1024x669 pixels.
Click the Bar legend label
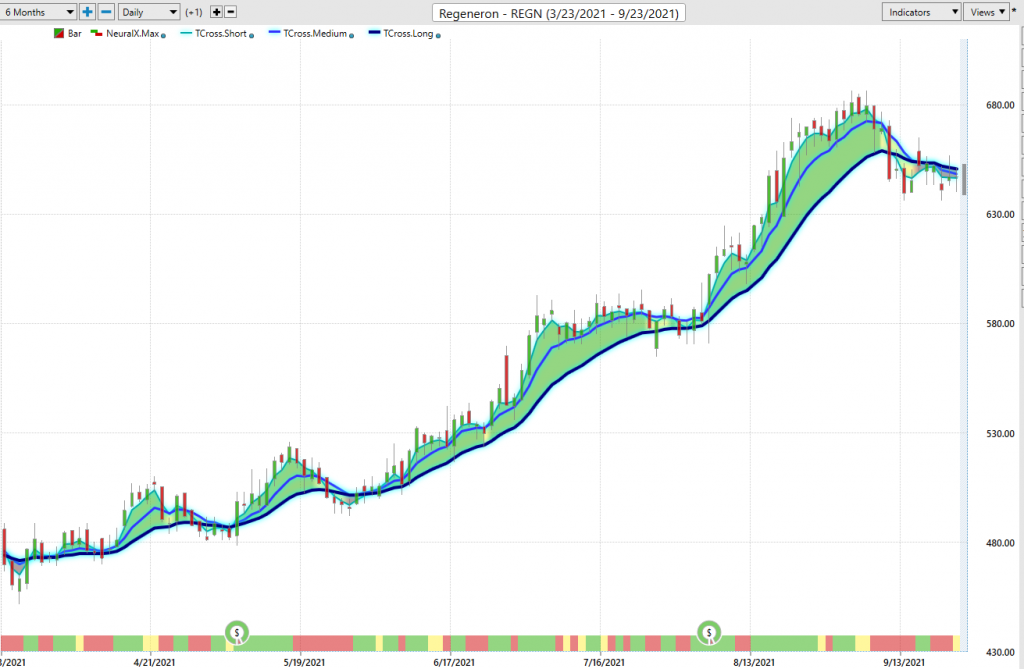point(74,33)
